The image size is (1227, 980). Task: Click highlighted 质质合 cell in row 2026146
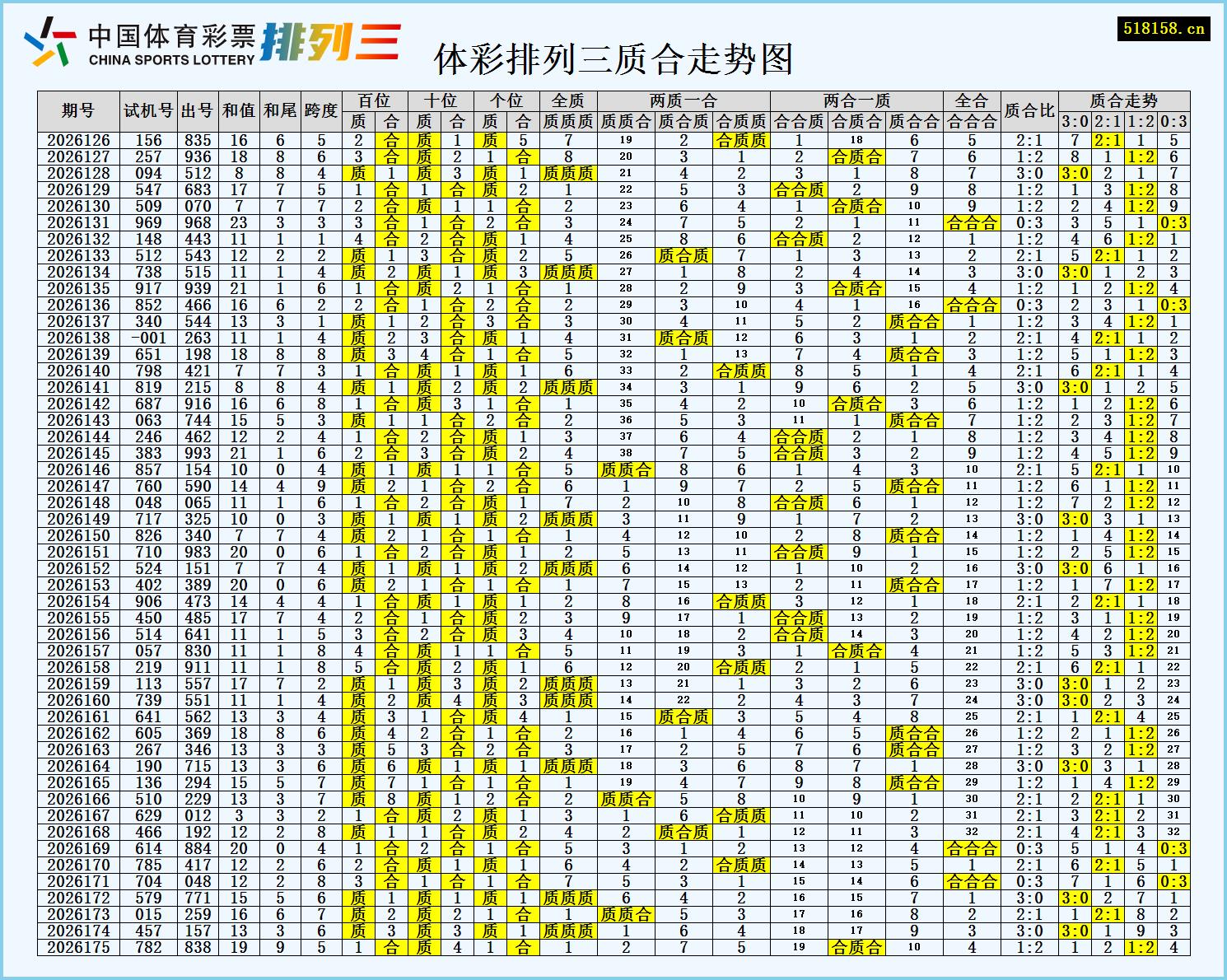coord(626,470)
